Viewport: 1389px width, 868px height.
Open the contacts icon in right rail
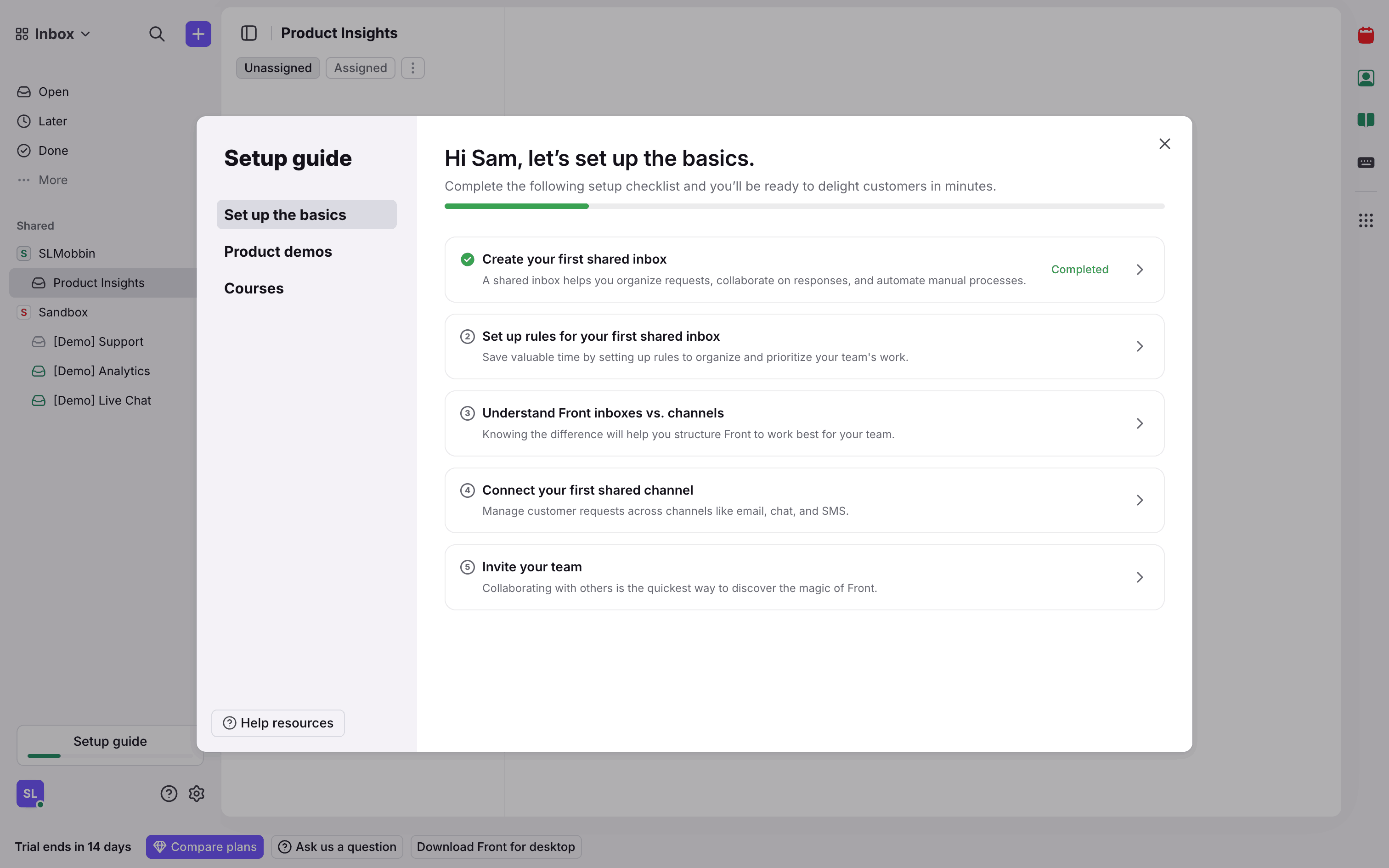point(1366,78)
